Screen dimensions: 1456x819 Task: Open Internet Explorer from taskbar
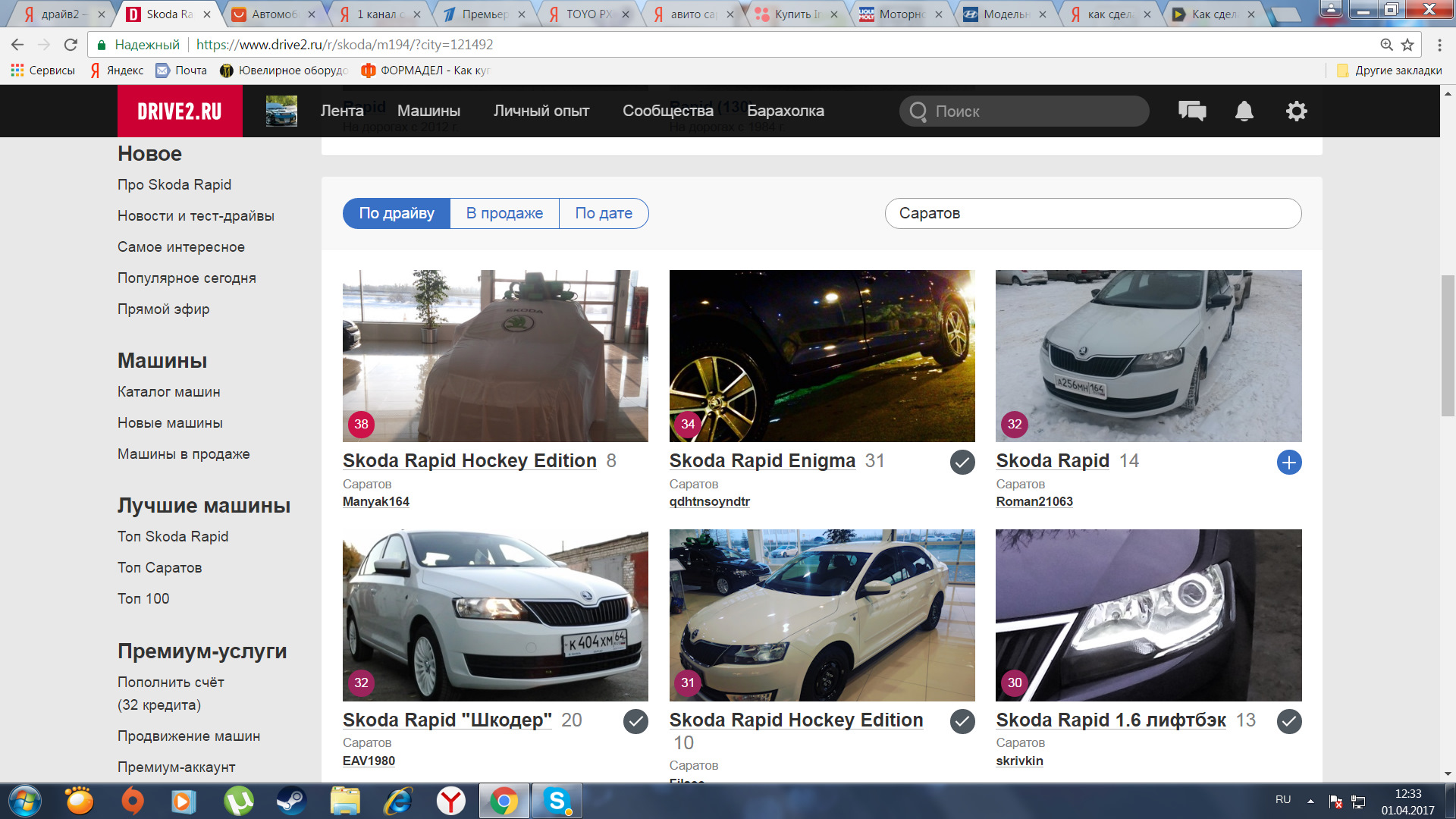pos(397,801)
